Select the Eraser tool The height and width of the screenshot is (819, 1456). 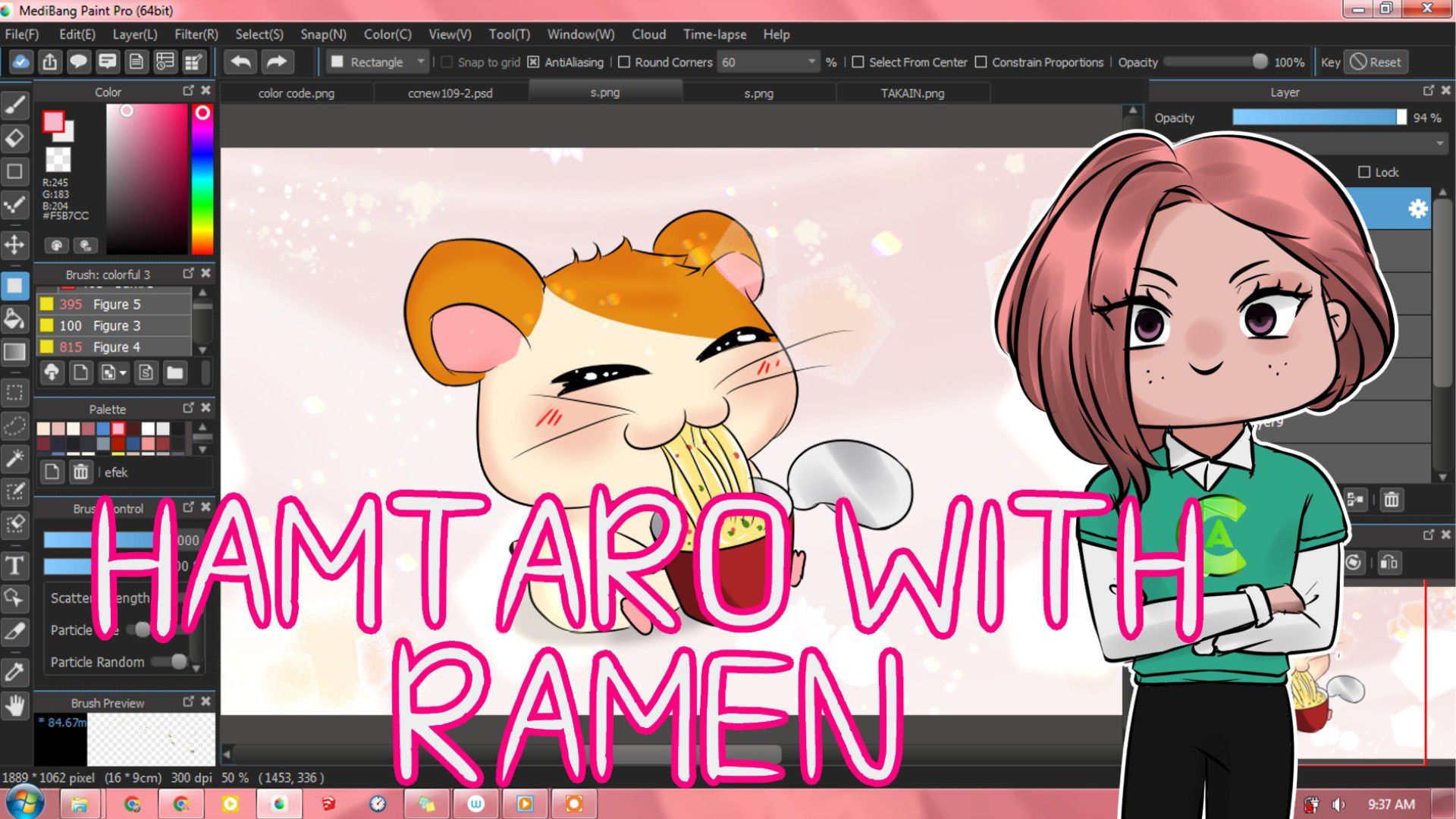(15, 138)
